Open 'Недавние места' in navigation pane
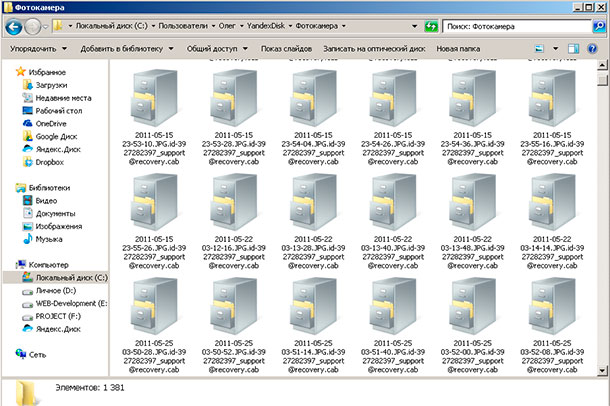610x406 pixels. click(57, 98)
